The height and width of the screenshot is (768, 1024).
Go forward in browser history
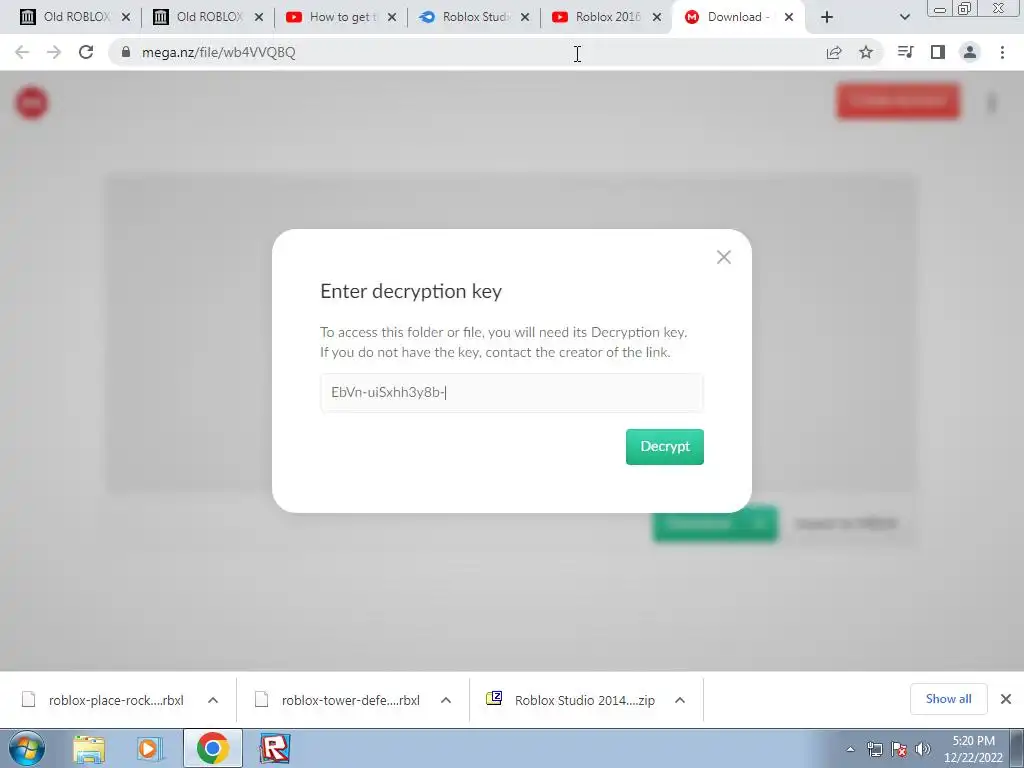(x=54, y=52)
